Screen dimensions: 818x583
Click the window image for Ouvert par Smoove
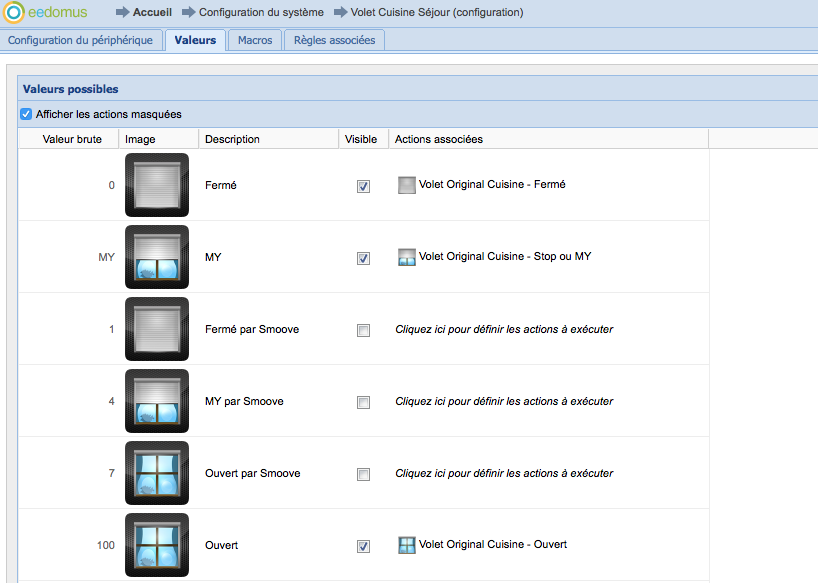pyautogui.click(x=157, y=473)
